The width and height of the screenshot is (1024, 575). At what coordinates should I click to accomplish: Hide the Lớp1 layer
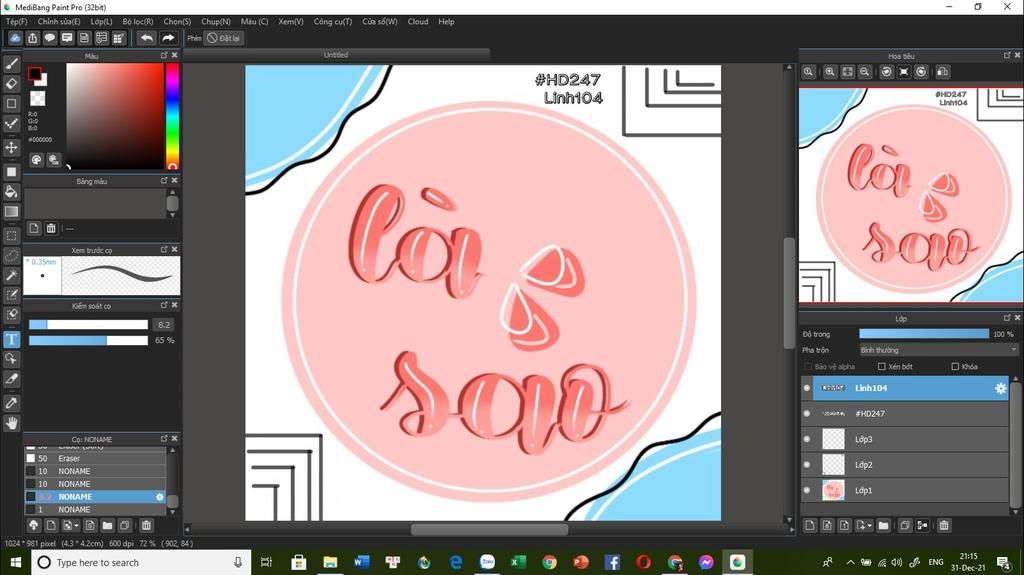tap(807, 490)
